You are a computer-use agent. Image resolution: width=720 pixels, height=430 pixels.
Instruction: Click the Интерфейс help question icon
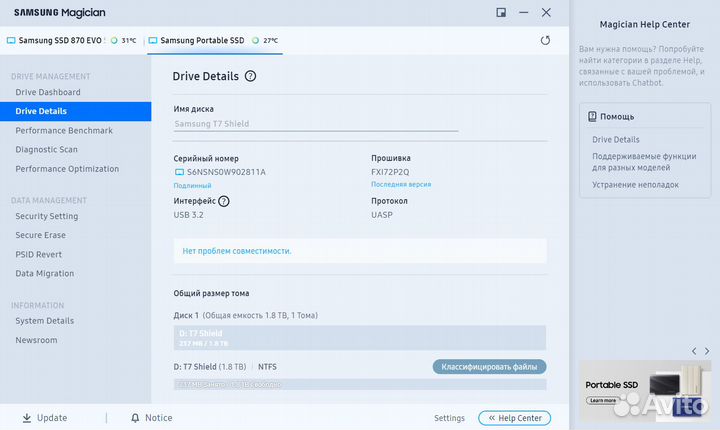click(224, 201)
